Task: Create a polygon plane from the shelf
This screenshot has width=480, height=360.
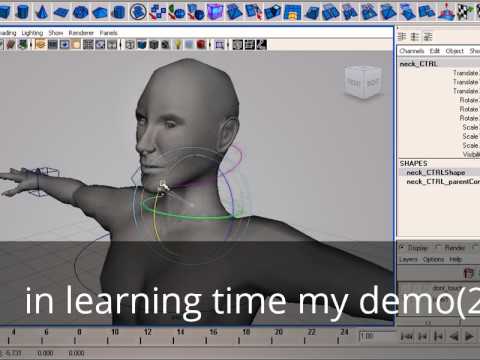Action: [x=61, y=13]
